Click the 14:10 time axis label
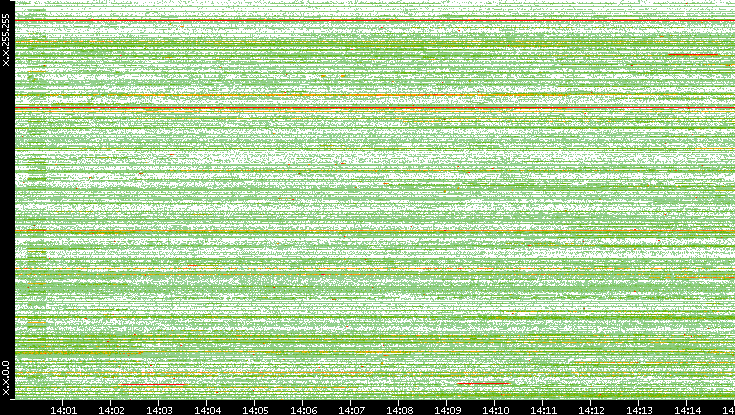 (495, 410)
